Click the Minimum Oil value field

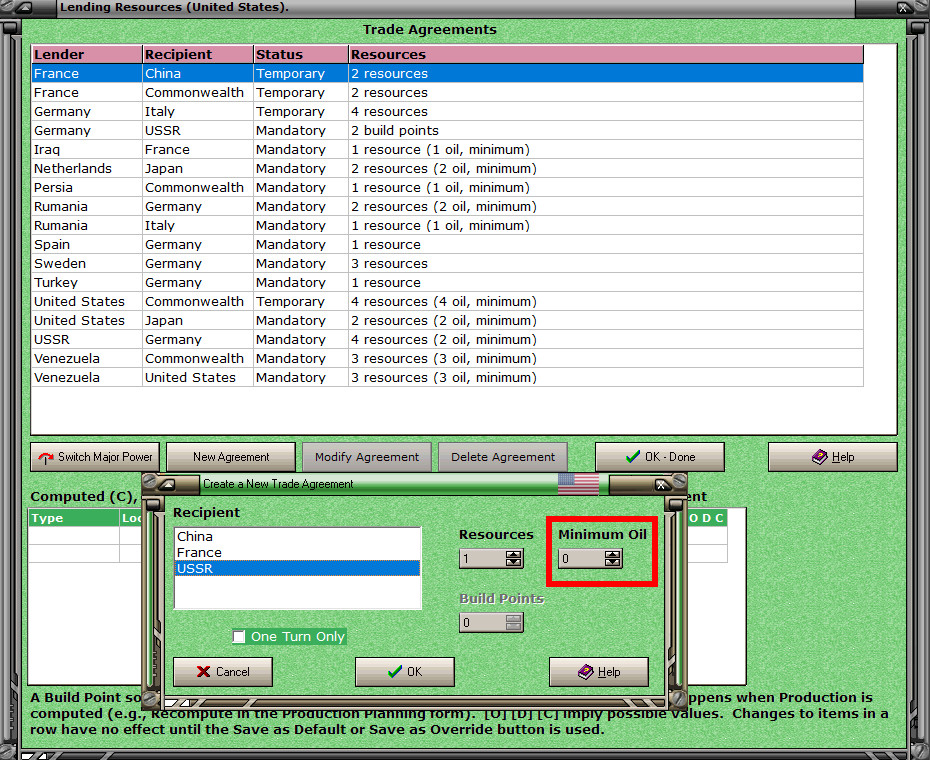pos(582,558)
